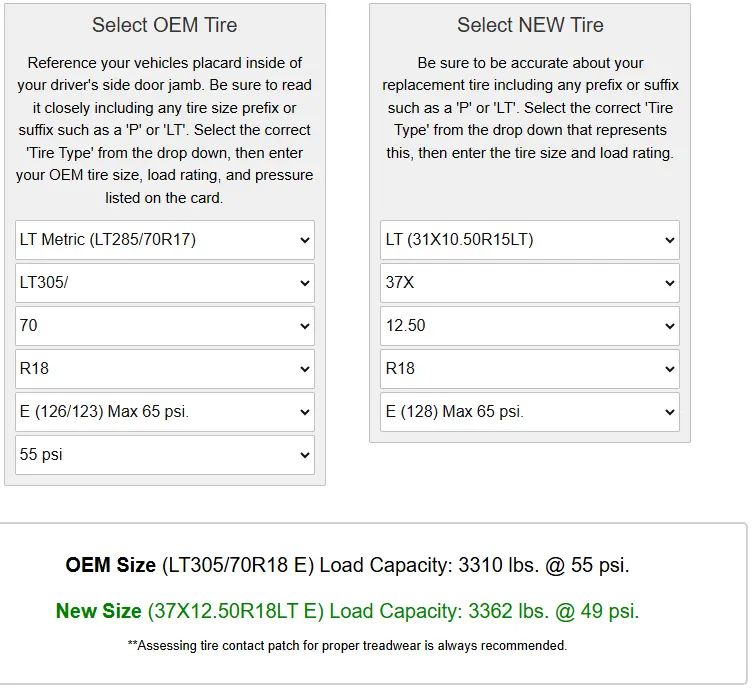The width and height of the screenshot is (754, 692).
Task: Open the NEW tire type dropdown LT (31X10.50R15LT)
Action: point(530,240)
